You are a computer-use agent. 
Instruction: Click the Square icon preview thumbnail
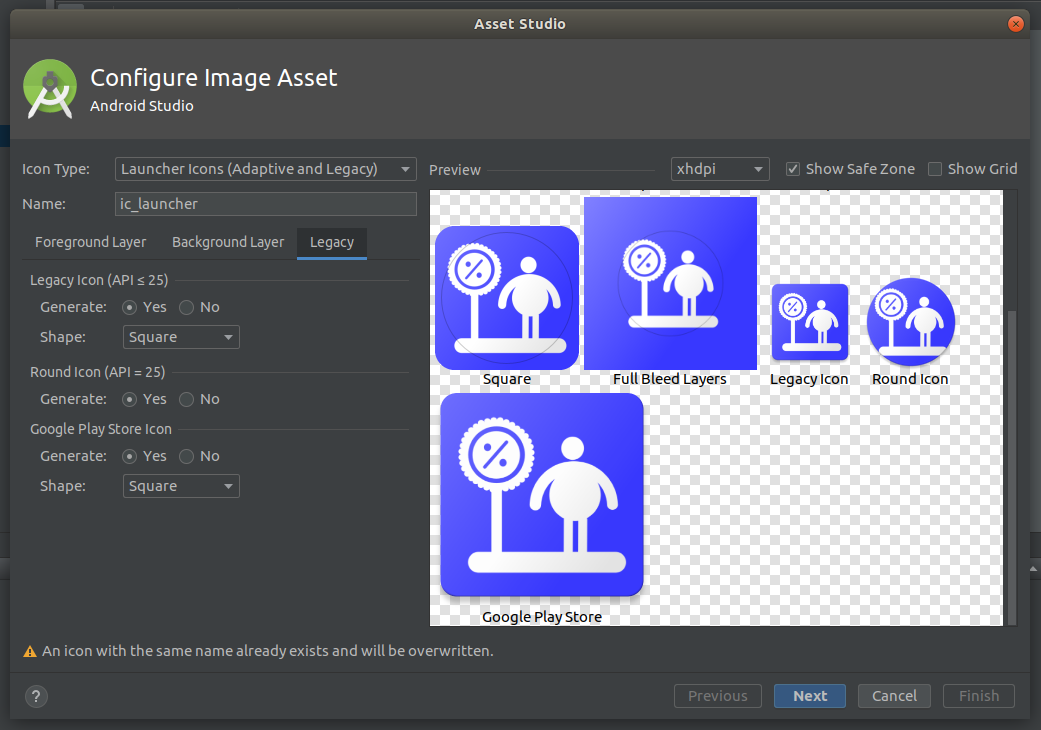click(x=506, y=295)
